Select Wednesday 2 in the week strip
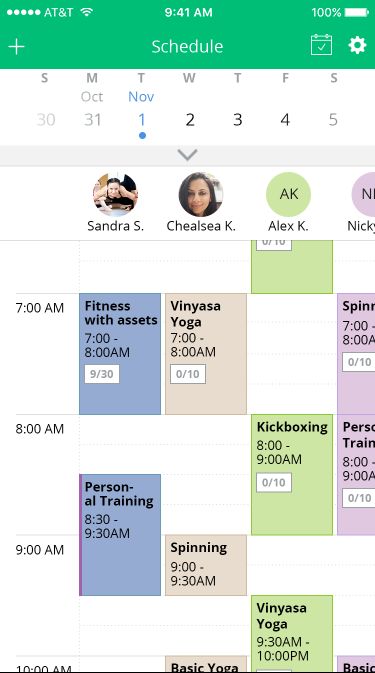This screenshot has width=375, height=673. point(190,120)
